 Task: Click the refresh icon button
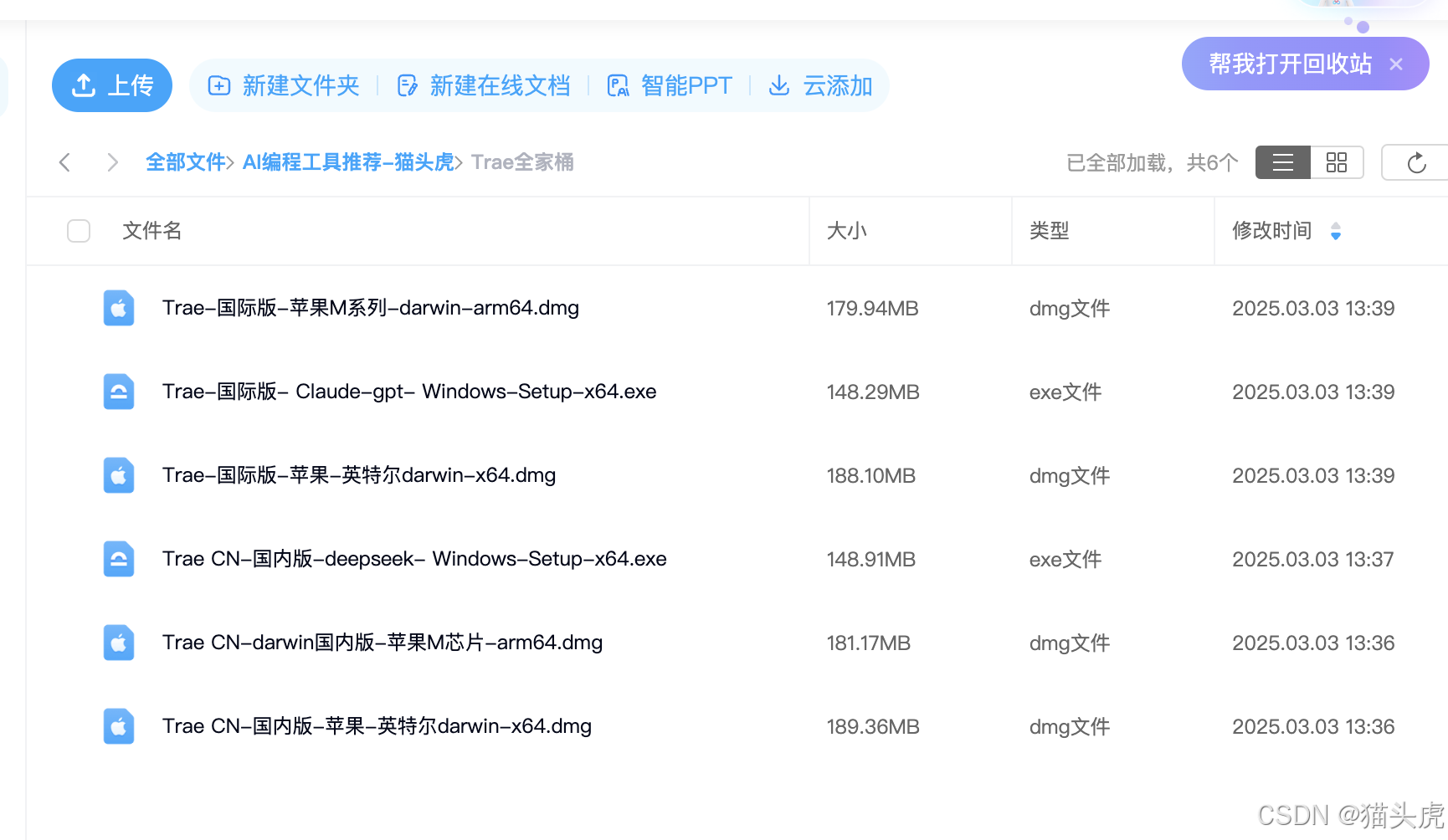1416,162
